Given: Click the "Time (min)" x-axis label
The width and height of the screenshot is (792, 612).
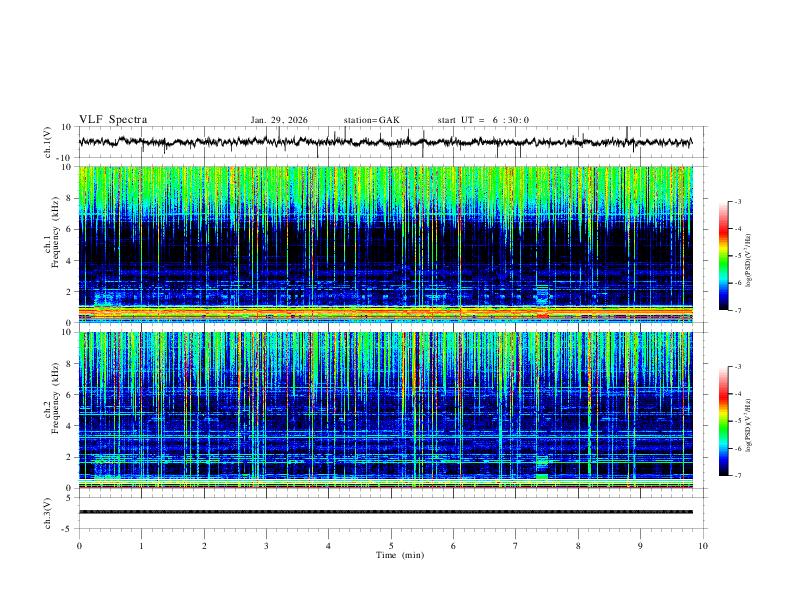Looking at the screenshot, I should pyautogui.click(x=400, y=555).
